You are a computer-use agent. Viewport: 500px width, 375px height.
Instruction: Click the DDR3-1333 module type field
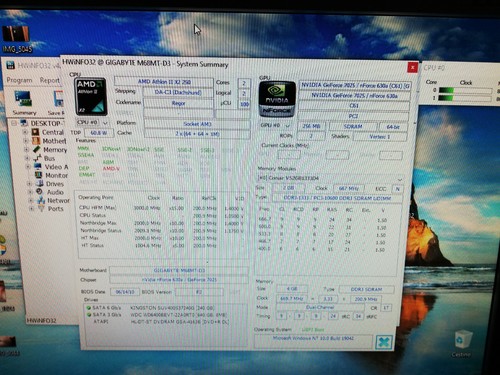(x=337, y=198)
